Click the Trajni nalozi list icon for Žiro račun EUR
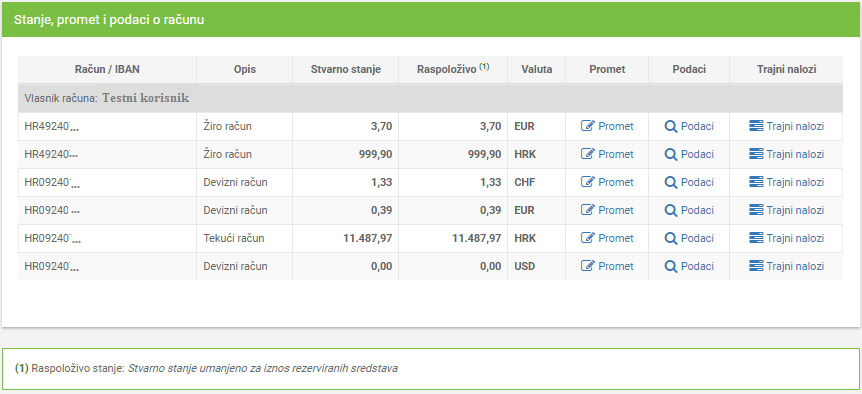This screenshot has height=394, width=862. click(756, 126)
